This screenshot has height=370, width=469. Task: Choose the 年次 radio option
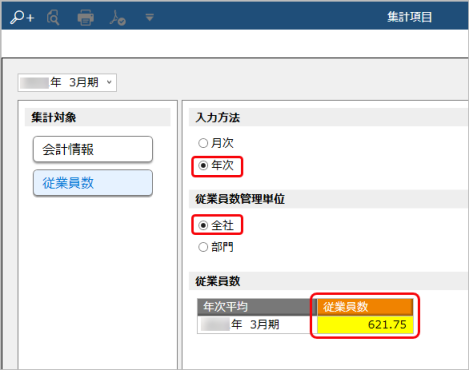click(216, 165)
